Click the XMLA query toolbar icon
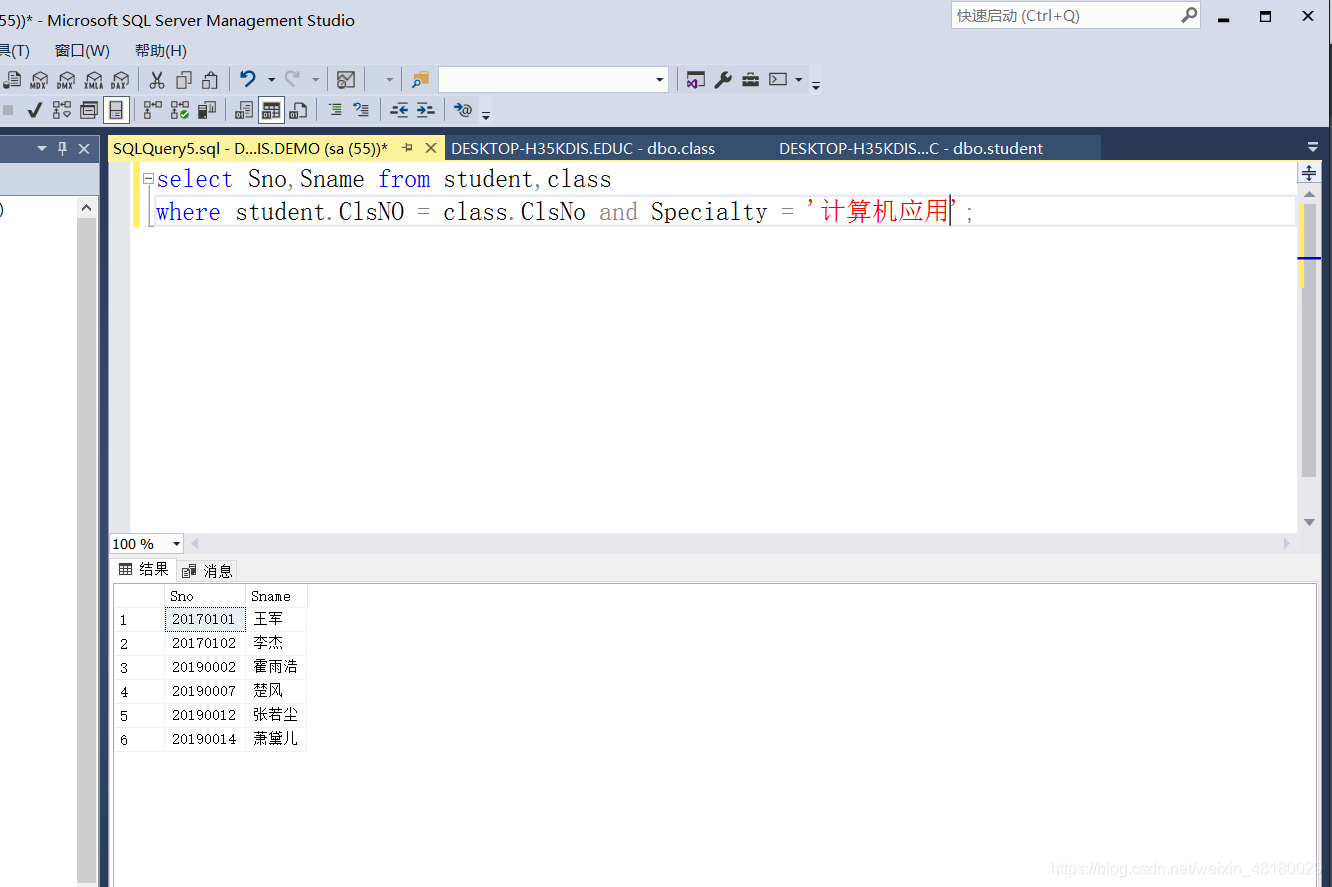The height and width of the screenshot is (887, 1332). tap(93, 80)
